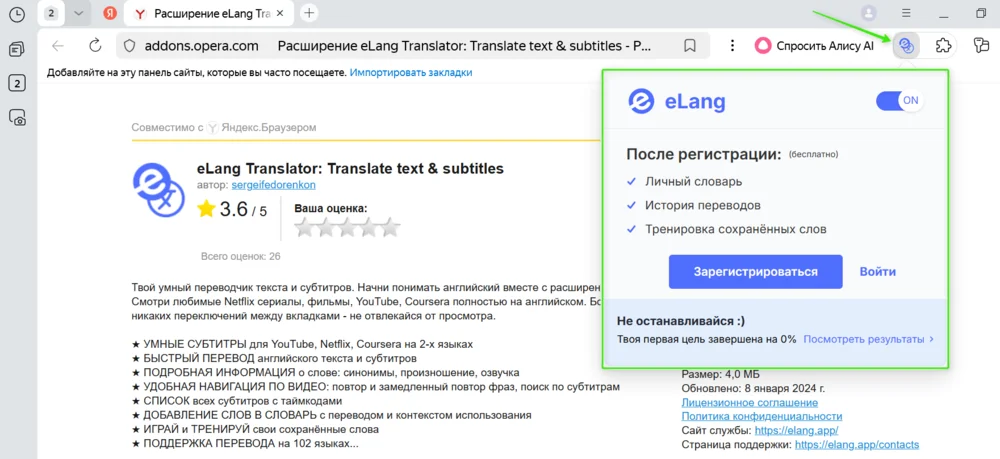Open the elang.app/contacts support page link
The width and height of the screenshot is (1000, 459).
click(857, 444)
